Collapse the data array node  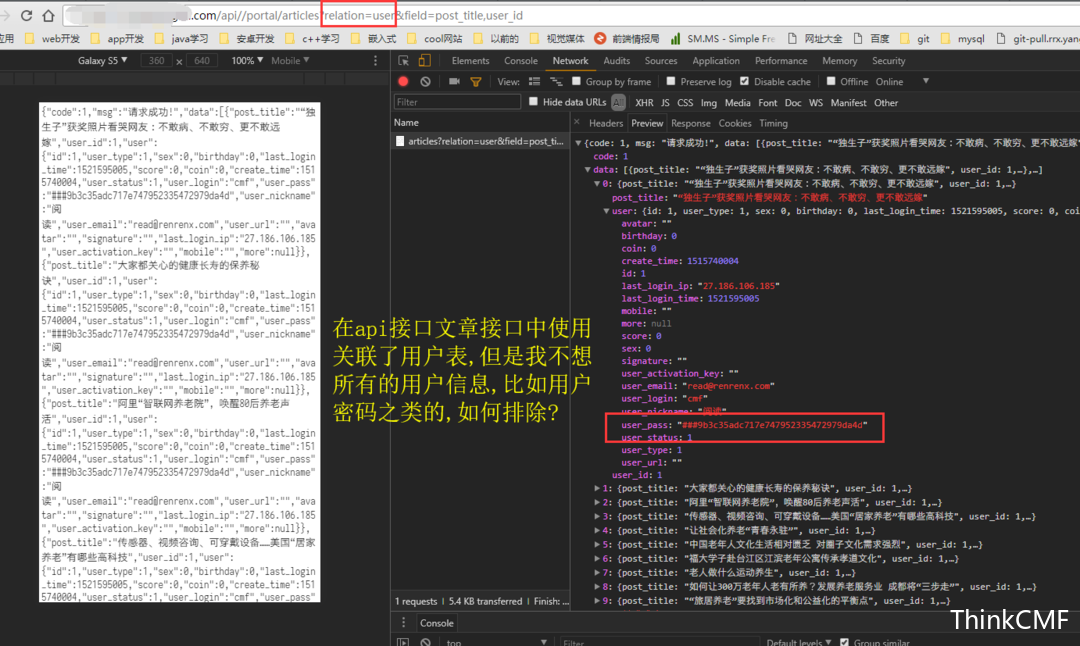click(588, 169)
